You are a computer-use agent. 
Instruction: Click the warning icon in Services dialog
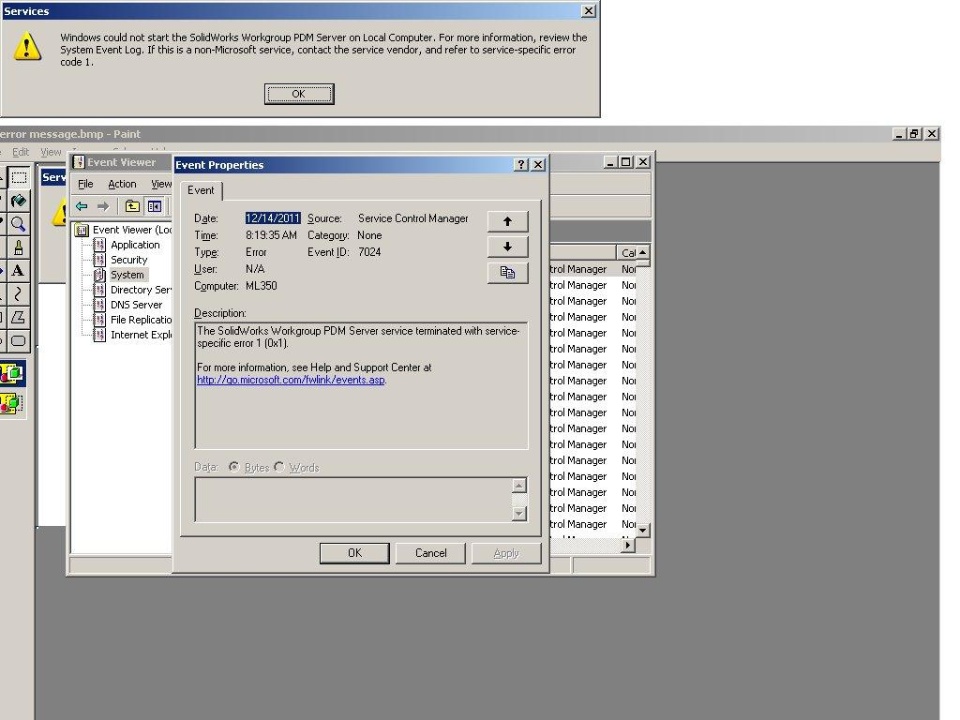tap(28, 47)
